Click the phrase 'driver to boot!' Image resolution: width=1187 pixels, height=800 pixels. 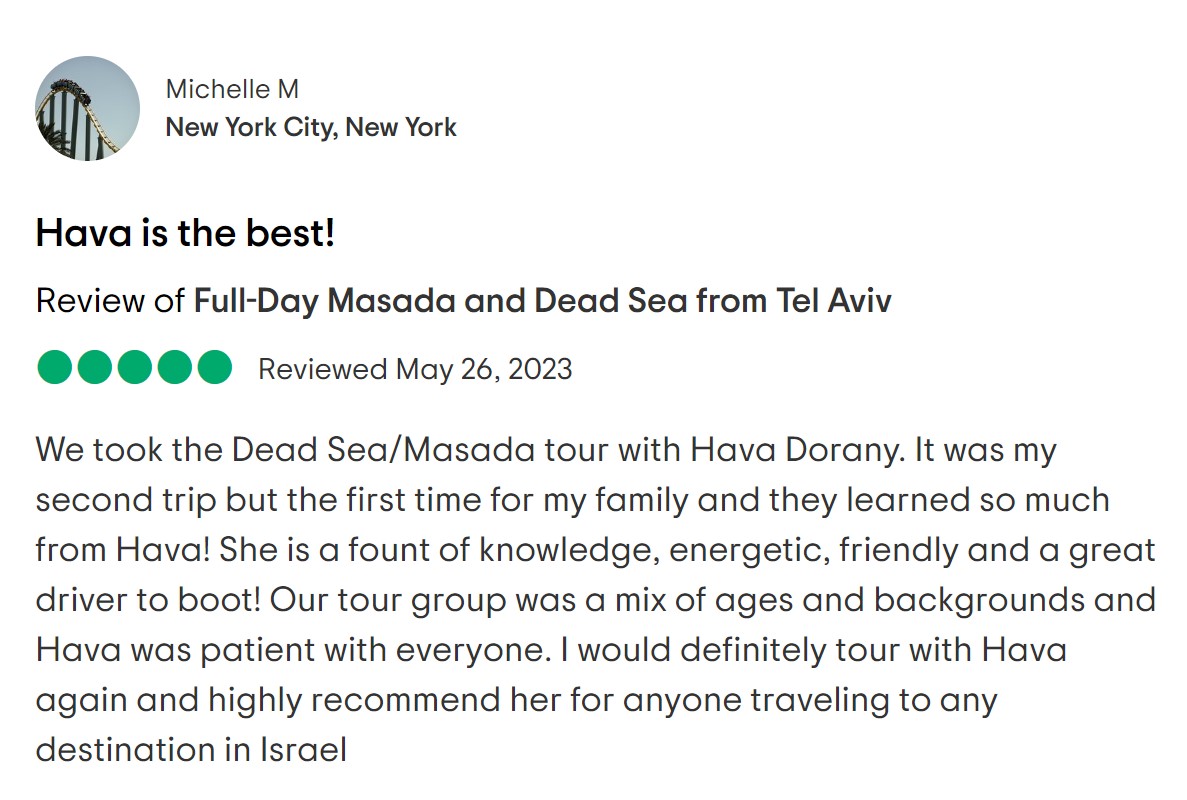click(x=148, y=600)
